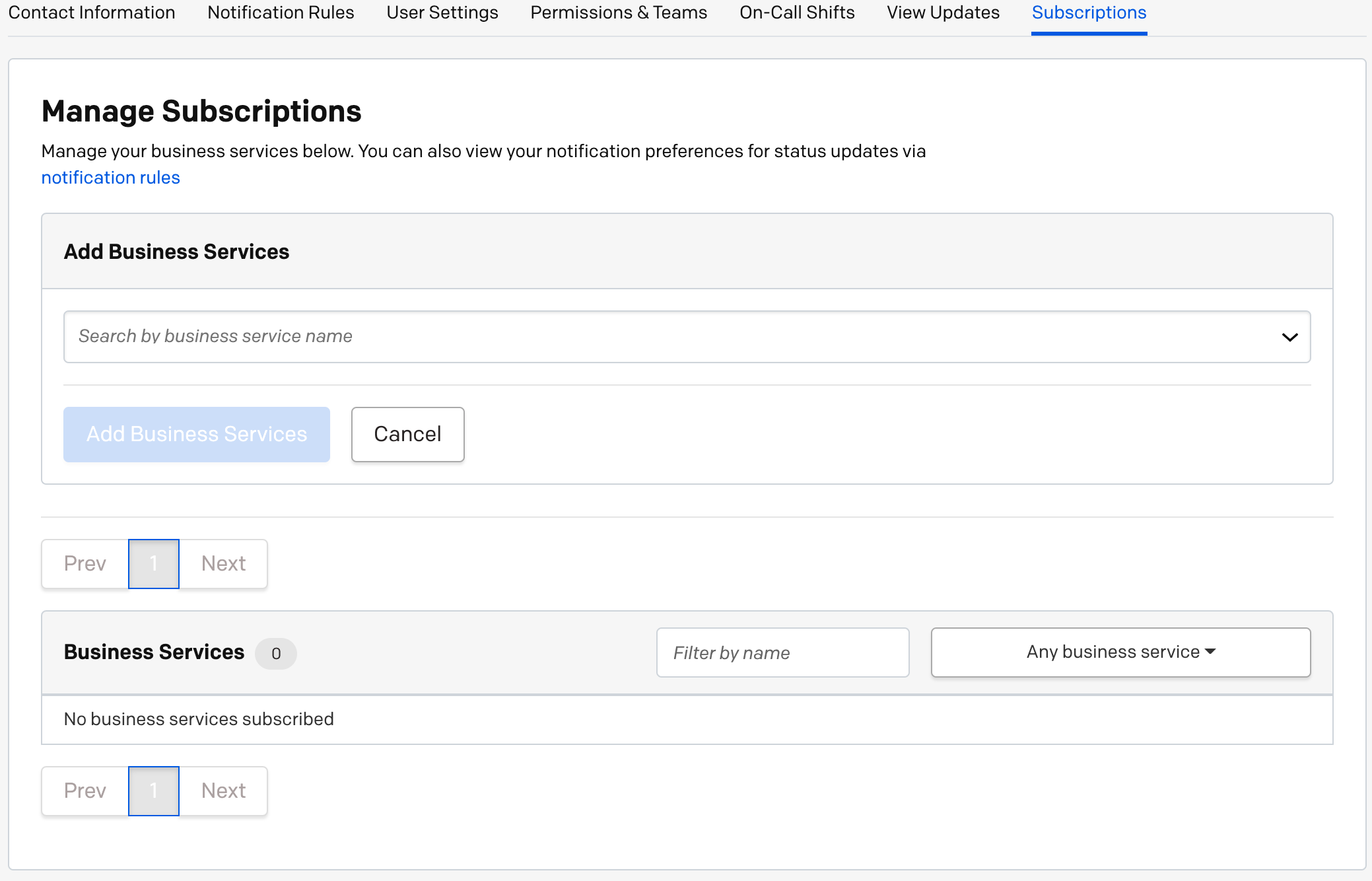The width and height of the screenshot is (1372, 881).
Task: Click the Cancel button
Action: (x=407, y=435)
